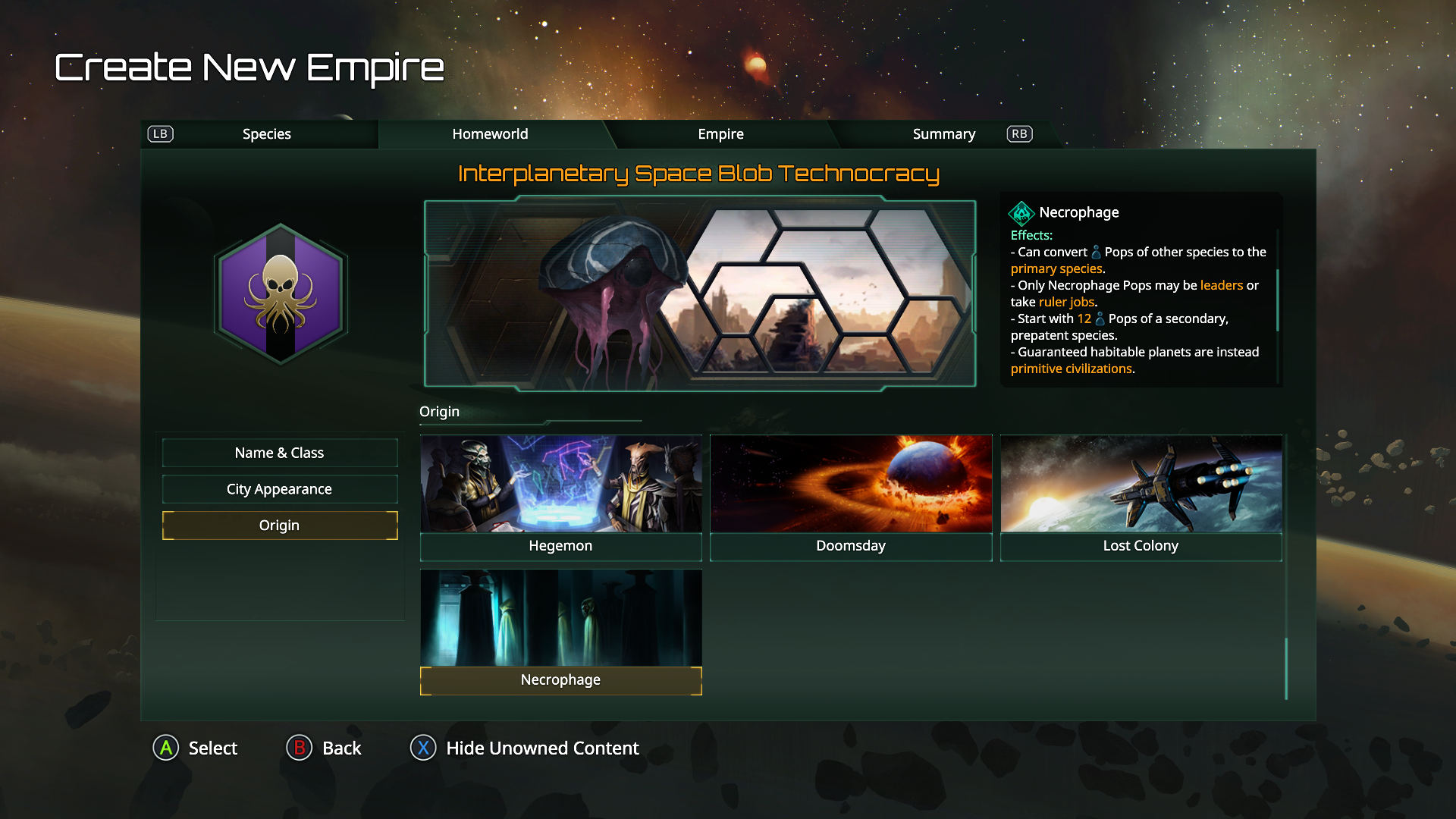Click the 'primitive civilizations' highlighted text
This screenshot has height=819, width=1456.
(1071, 369)
